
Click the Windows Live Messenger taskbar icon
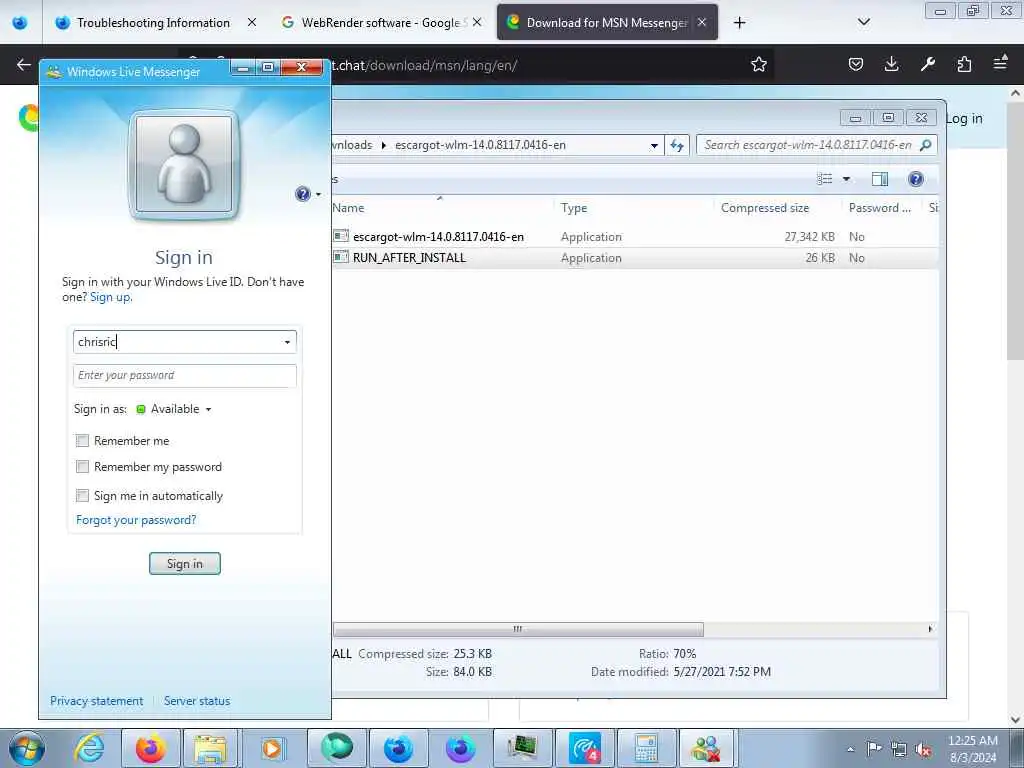pos(707,748)
